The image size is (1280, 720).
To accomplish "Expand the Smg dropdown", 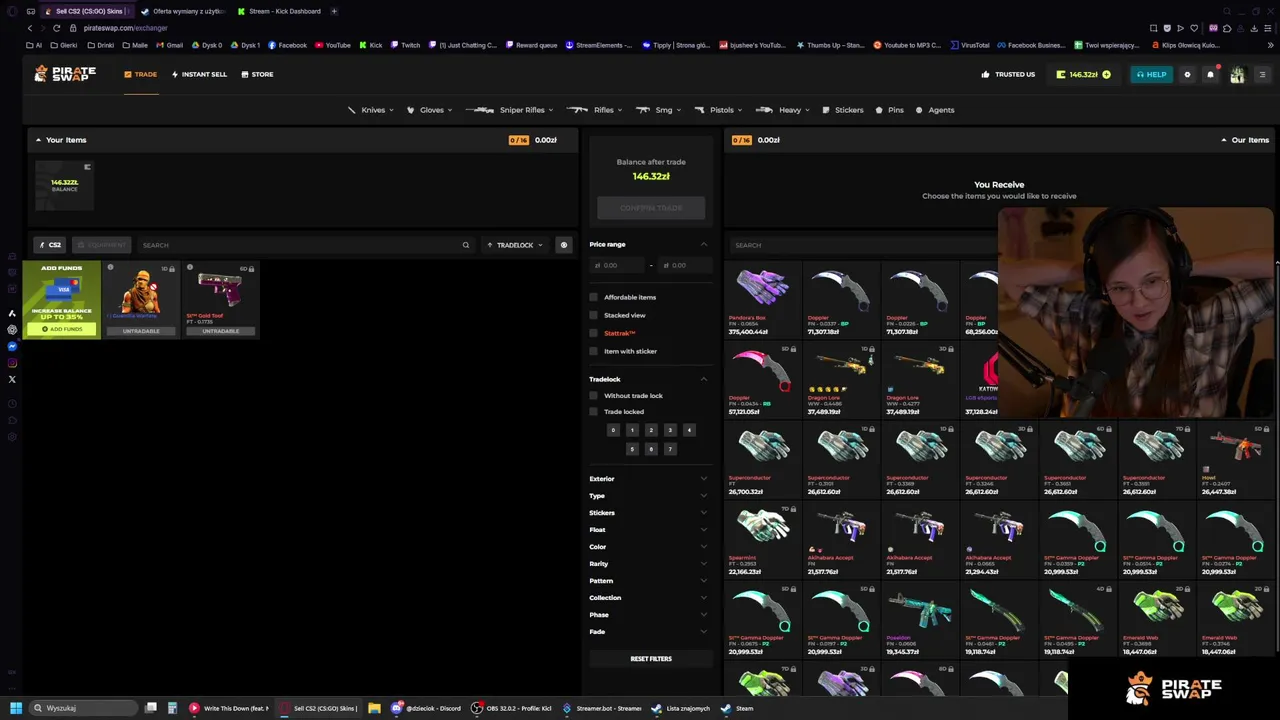I will coord(658,110).
